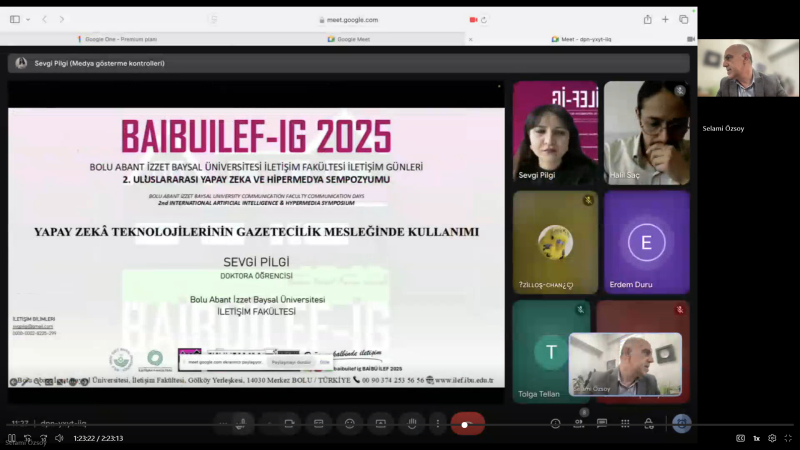
Task: Open the Meet chat panel
Action: [x=602, y=423]
